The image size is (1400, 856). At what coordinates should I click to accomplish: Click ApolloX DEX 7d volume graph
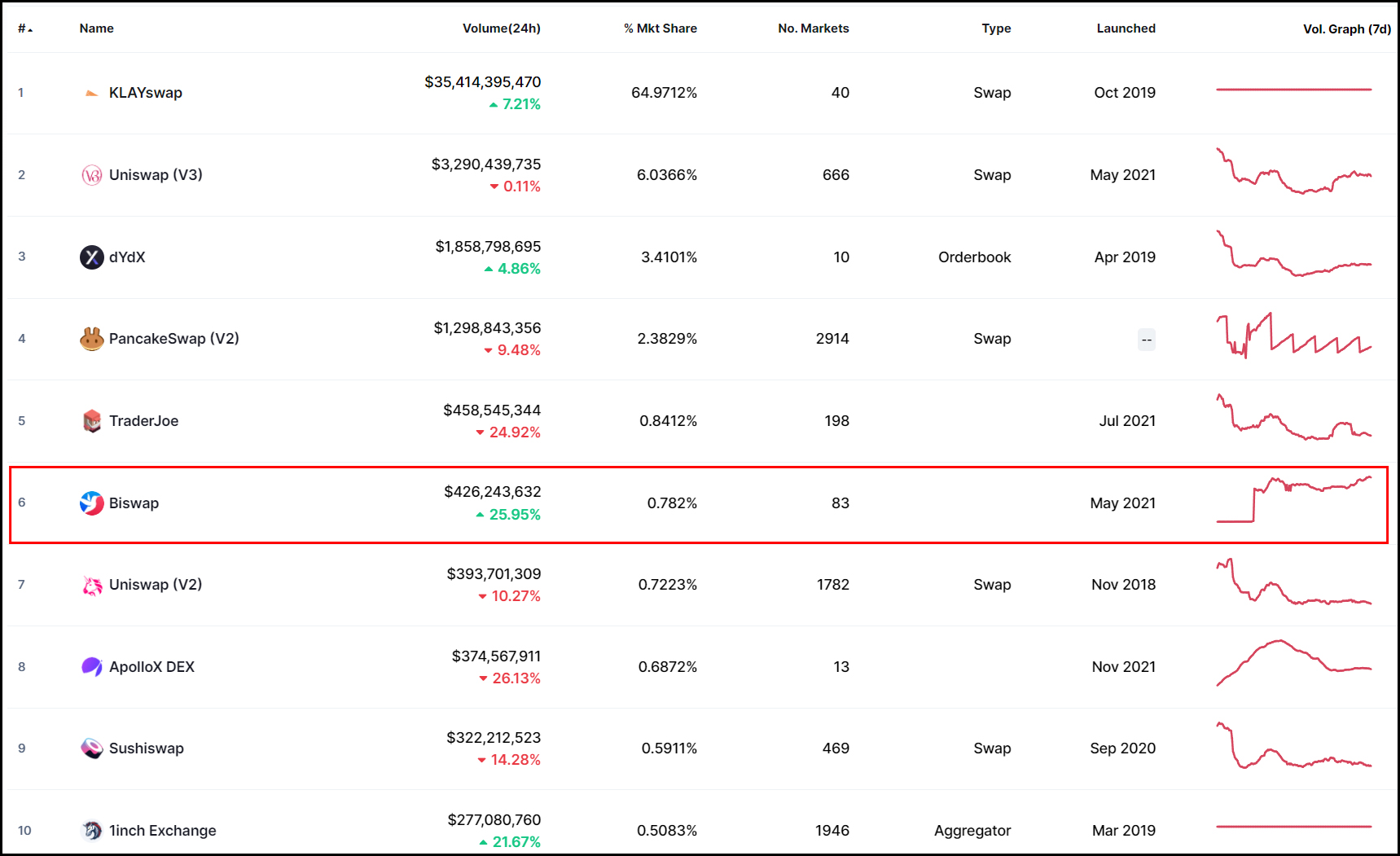tap(1294, 663)
